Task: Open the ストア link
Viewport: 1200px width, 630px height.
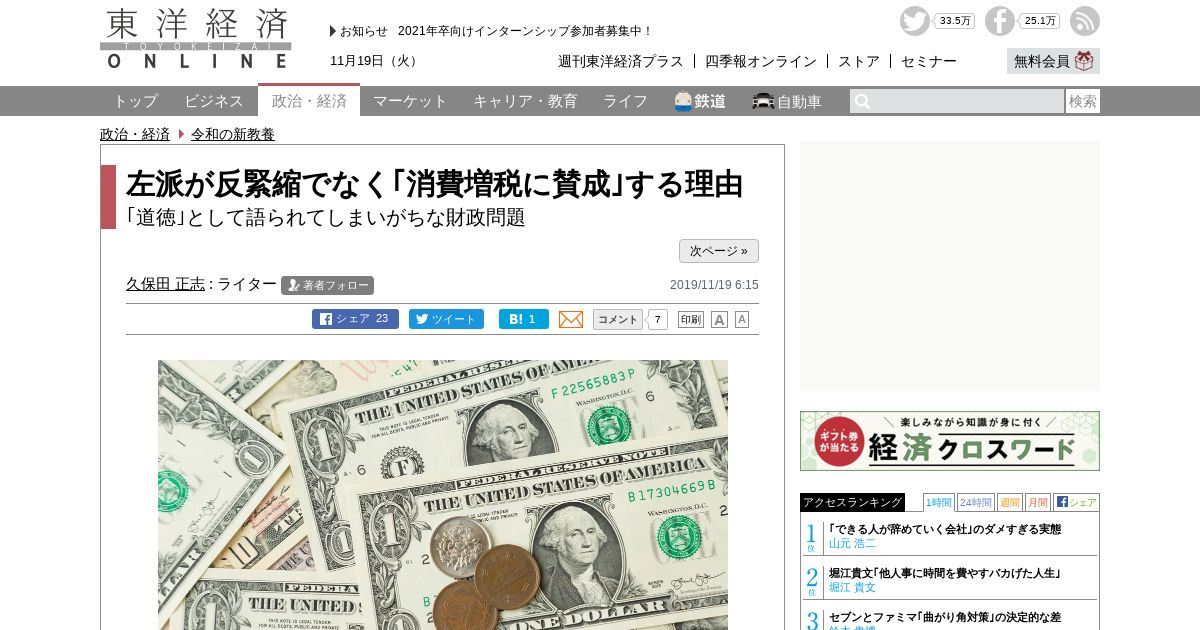Action: (x=859, y=61)
